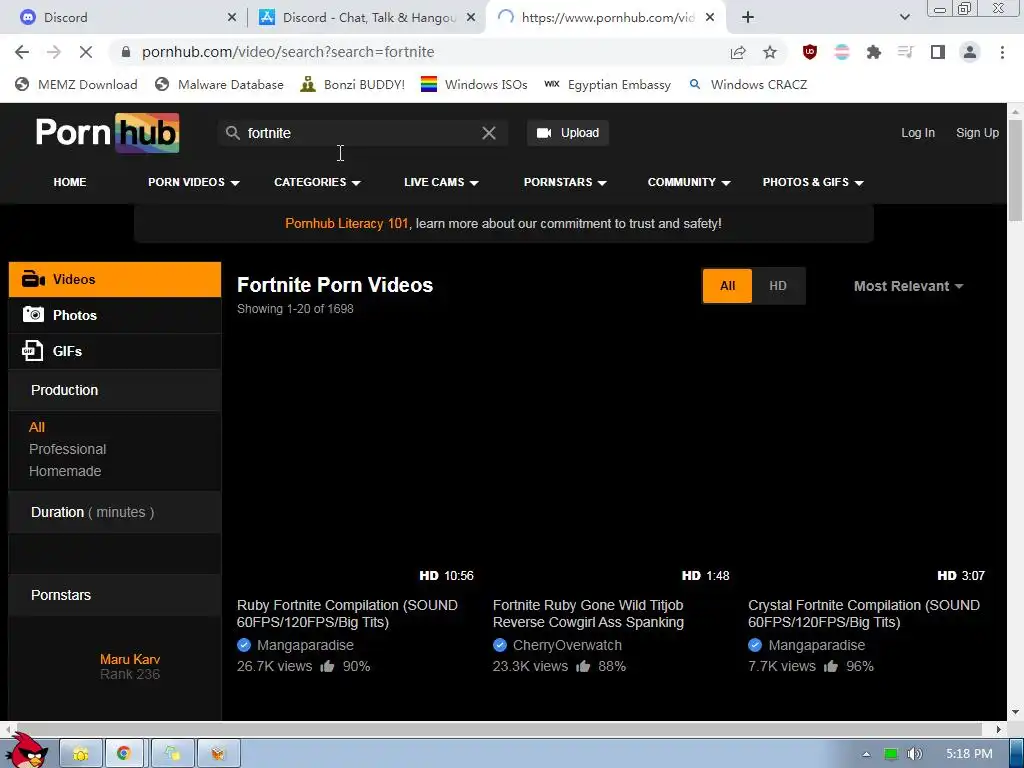Open the angry bird Start button
This screenshot has height=768, width=1024.
point(27,751)
